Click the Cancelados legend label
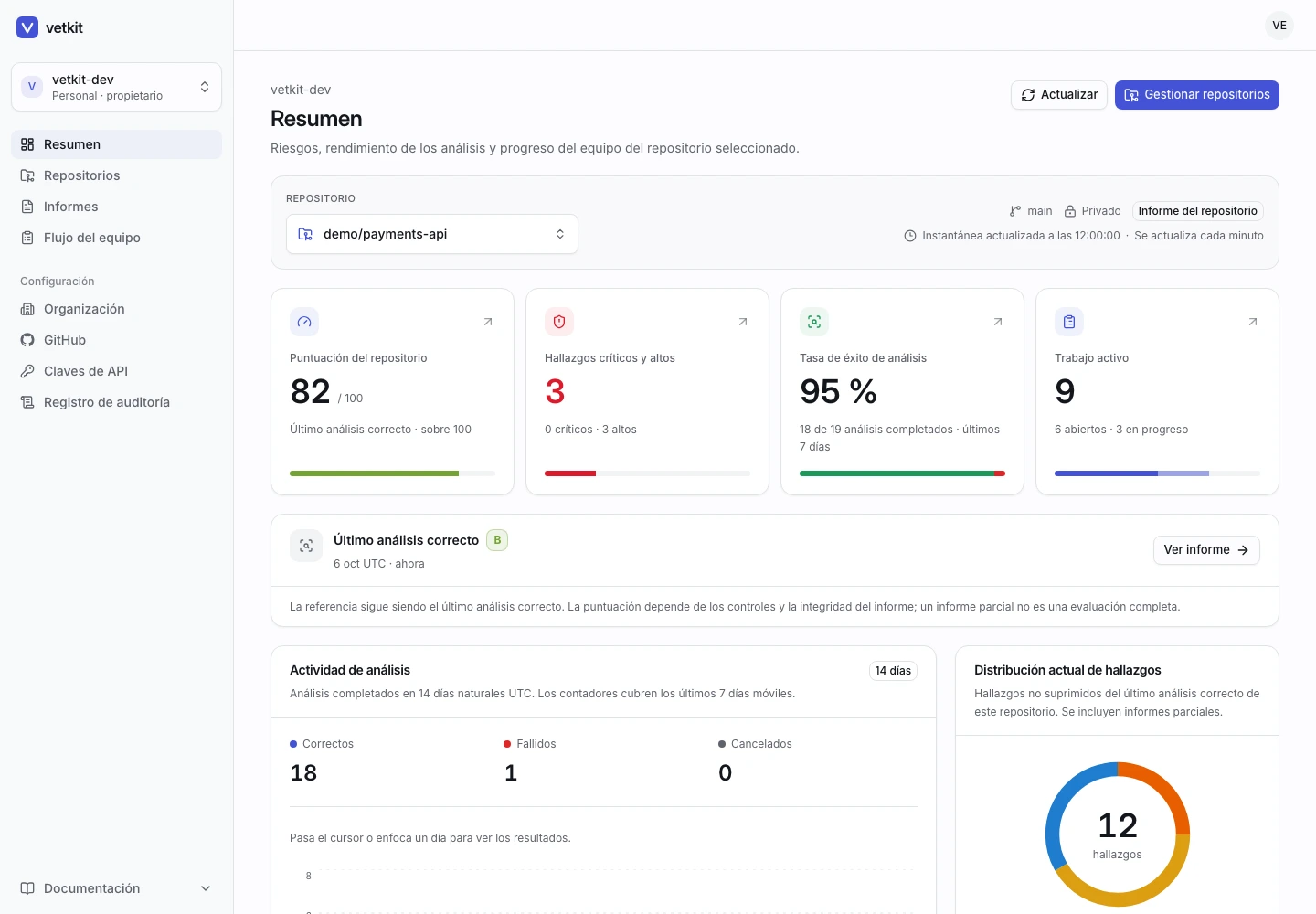 (761, 744)
